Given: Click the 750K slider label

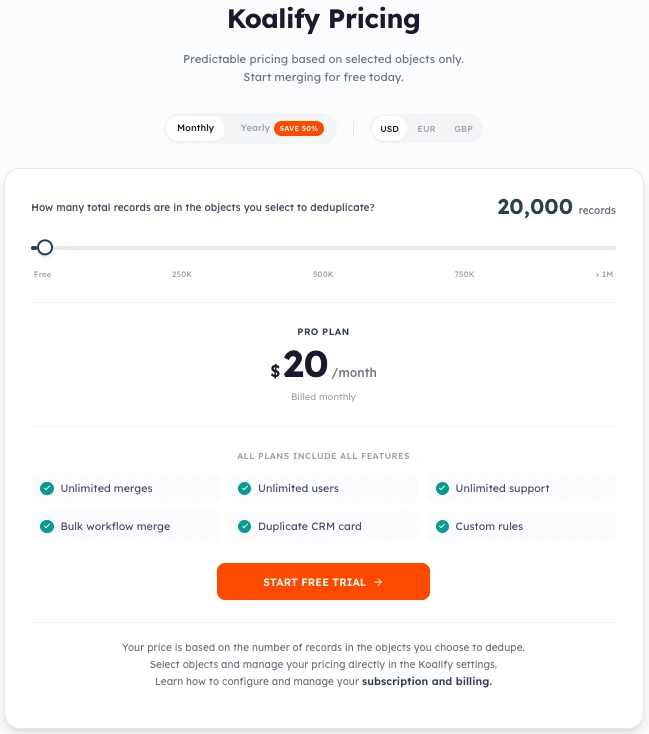Looking at the screenshot, I should (464, 274).
